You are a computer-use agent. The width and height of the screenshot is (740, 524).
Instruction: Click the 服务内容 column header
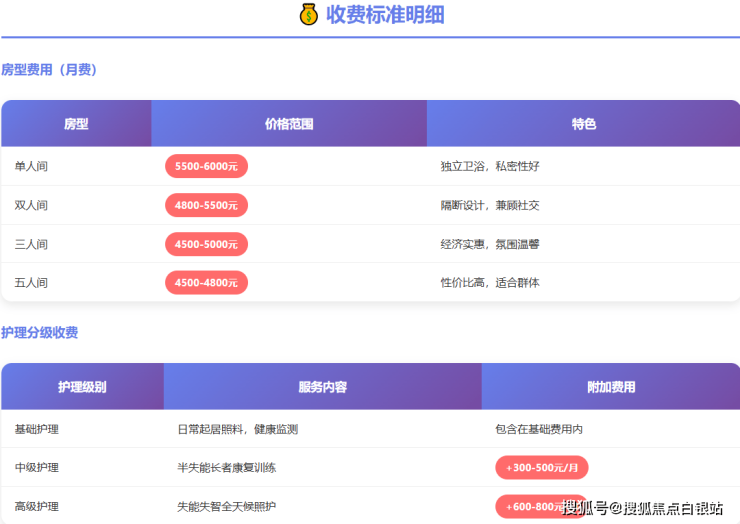pos(322,387)
